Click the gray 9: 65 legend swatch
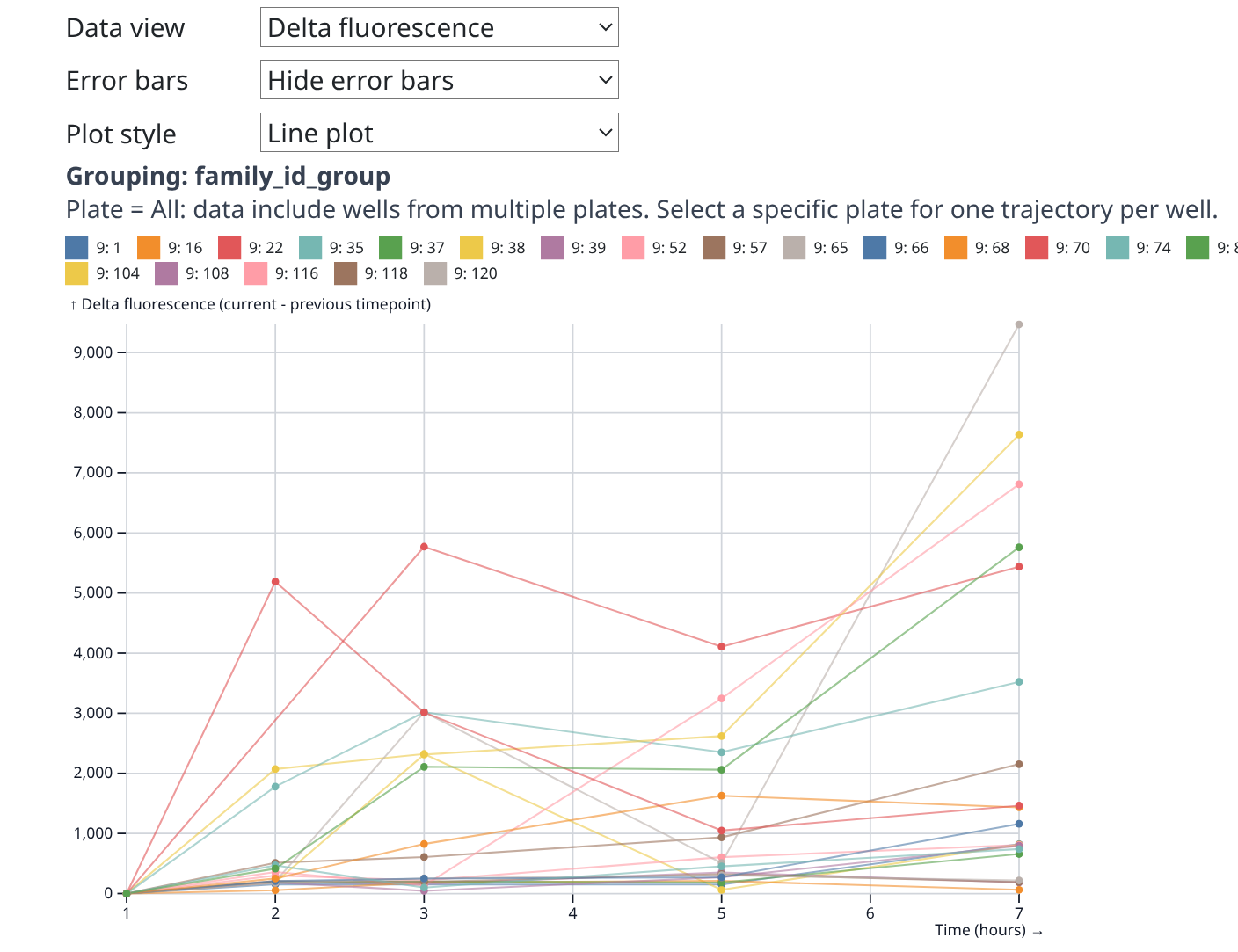 (x=795, y=248)
